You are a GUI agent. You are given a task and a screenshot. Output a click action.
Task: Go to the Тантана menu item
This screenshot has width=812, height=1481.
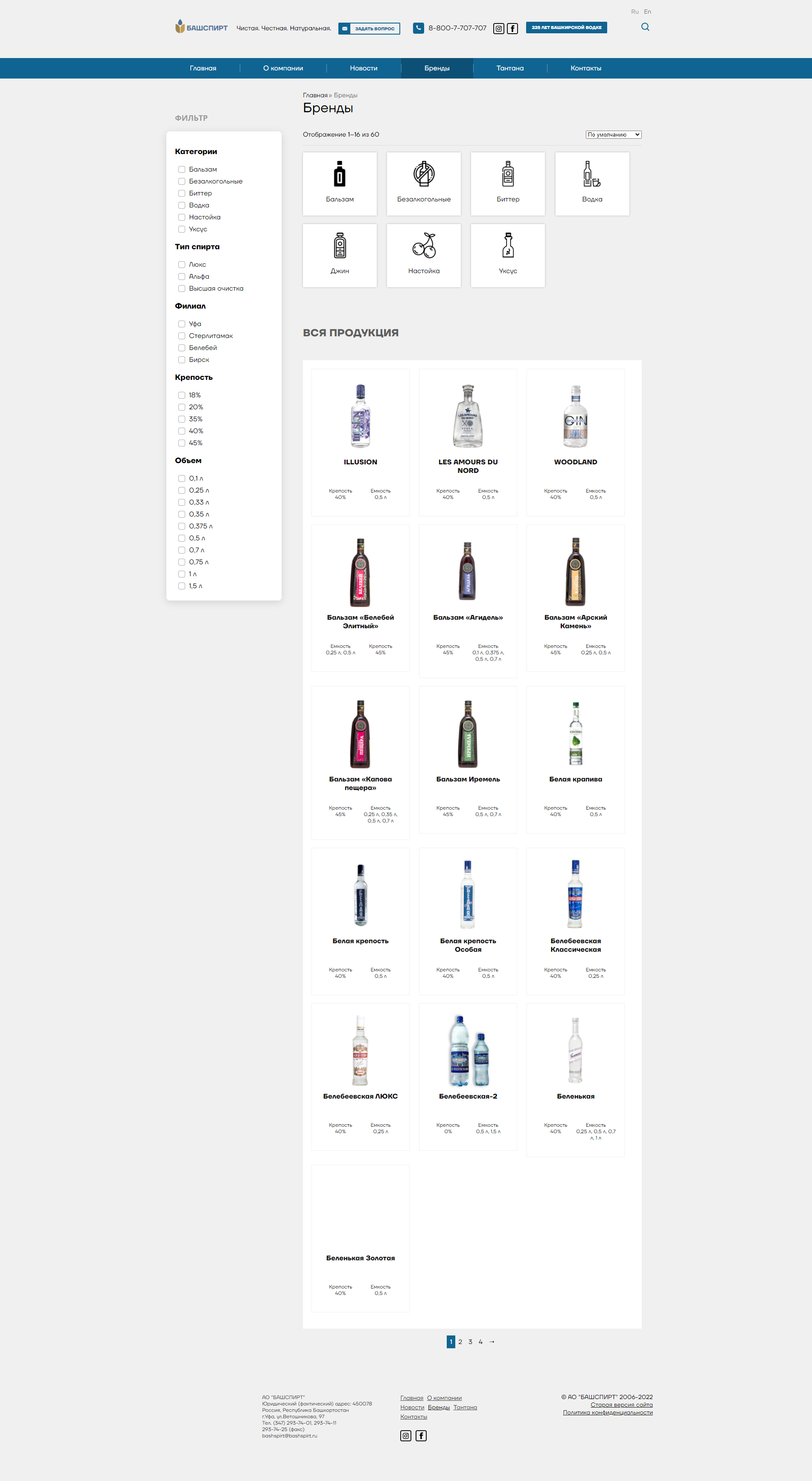[510, 68]
